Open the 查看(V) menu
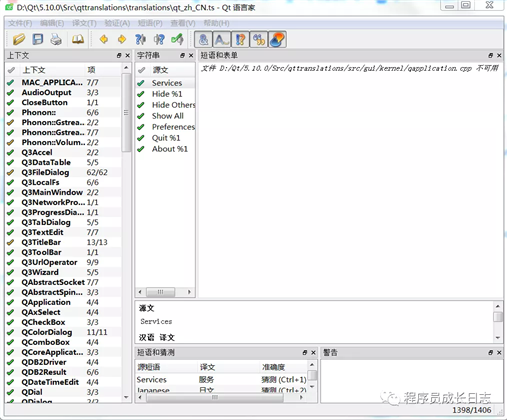 [x=183, y=23]
